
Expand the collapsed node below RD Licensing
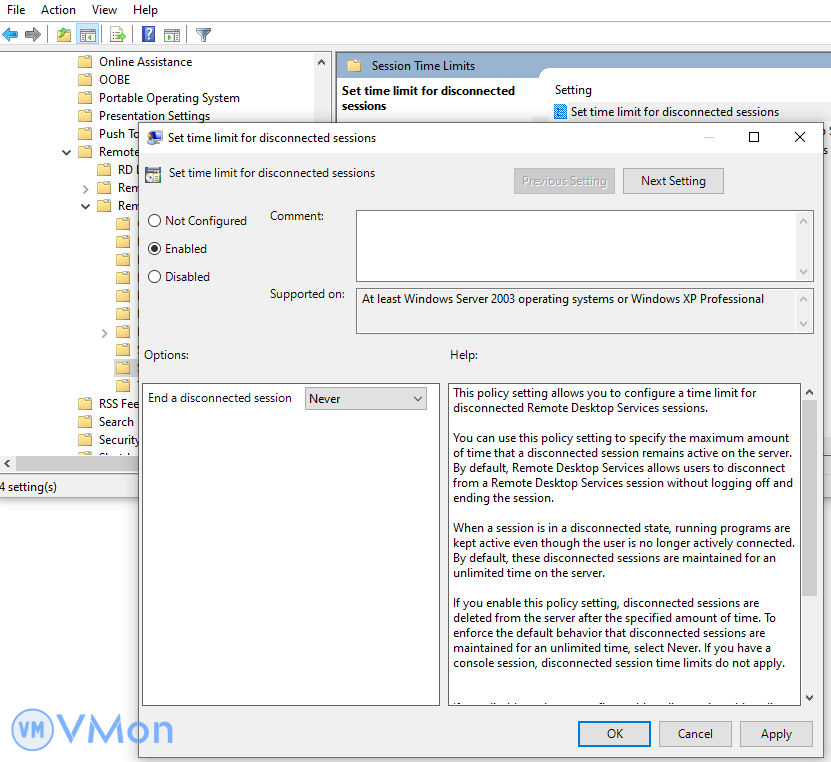(x=86, y=188)
